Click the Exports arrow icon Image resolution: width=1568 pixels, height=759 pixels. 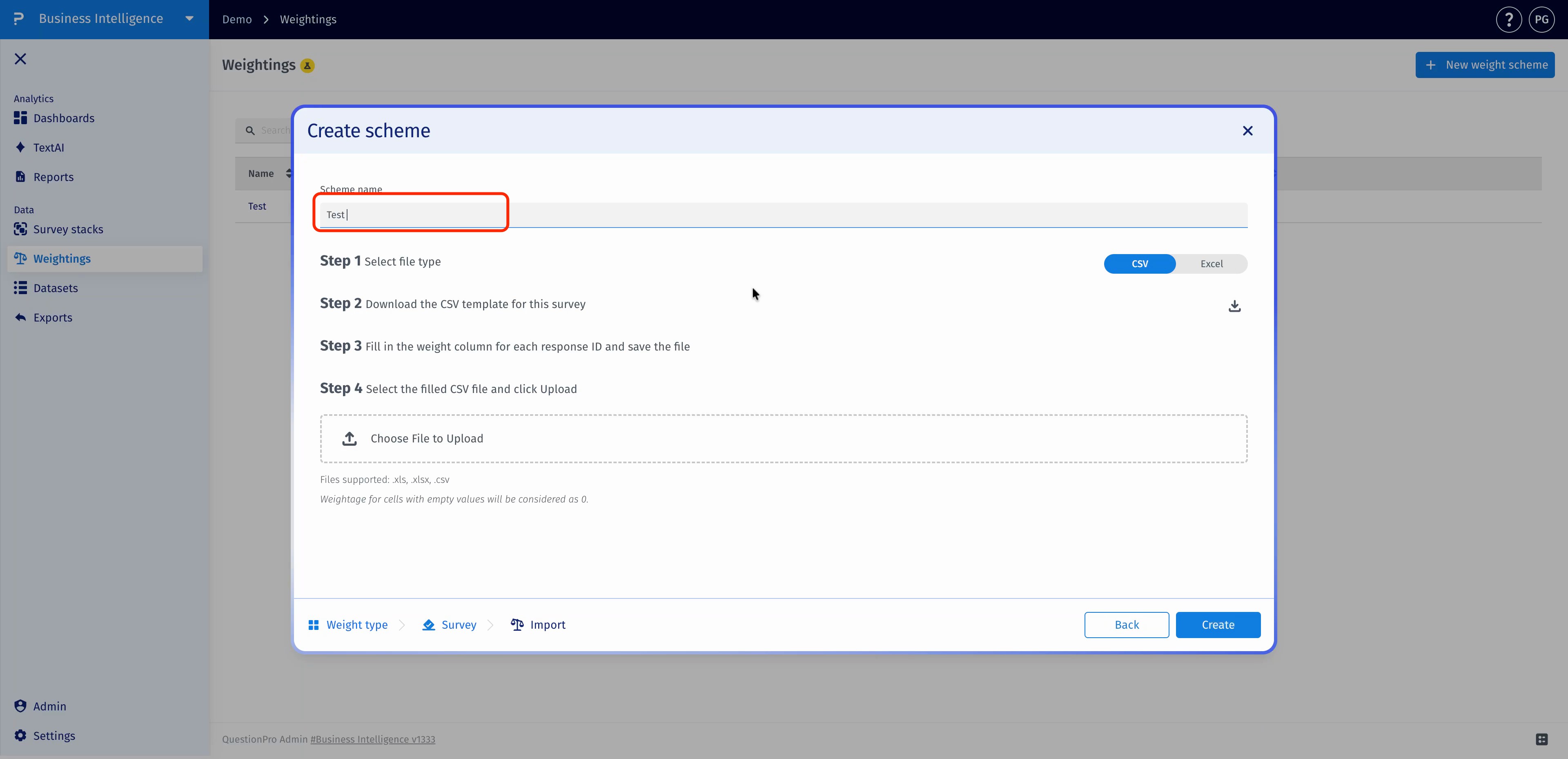coord(20,317)
